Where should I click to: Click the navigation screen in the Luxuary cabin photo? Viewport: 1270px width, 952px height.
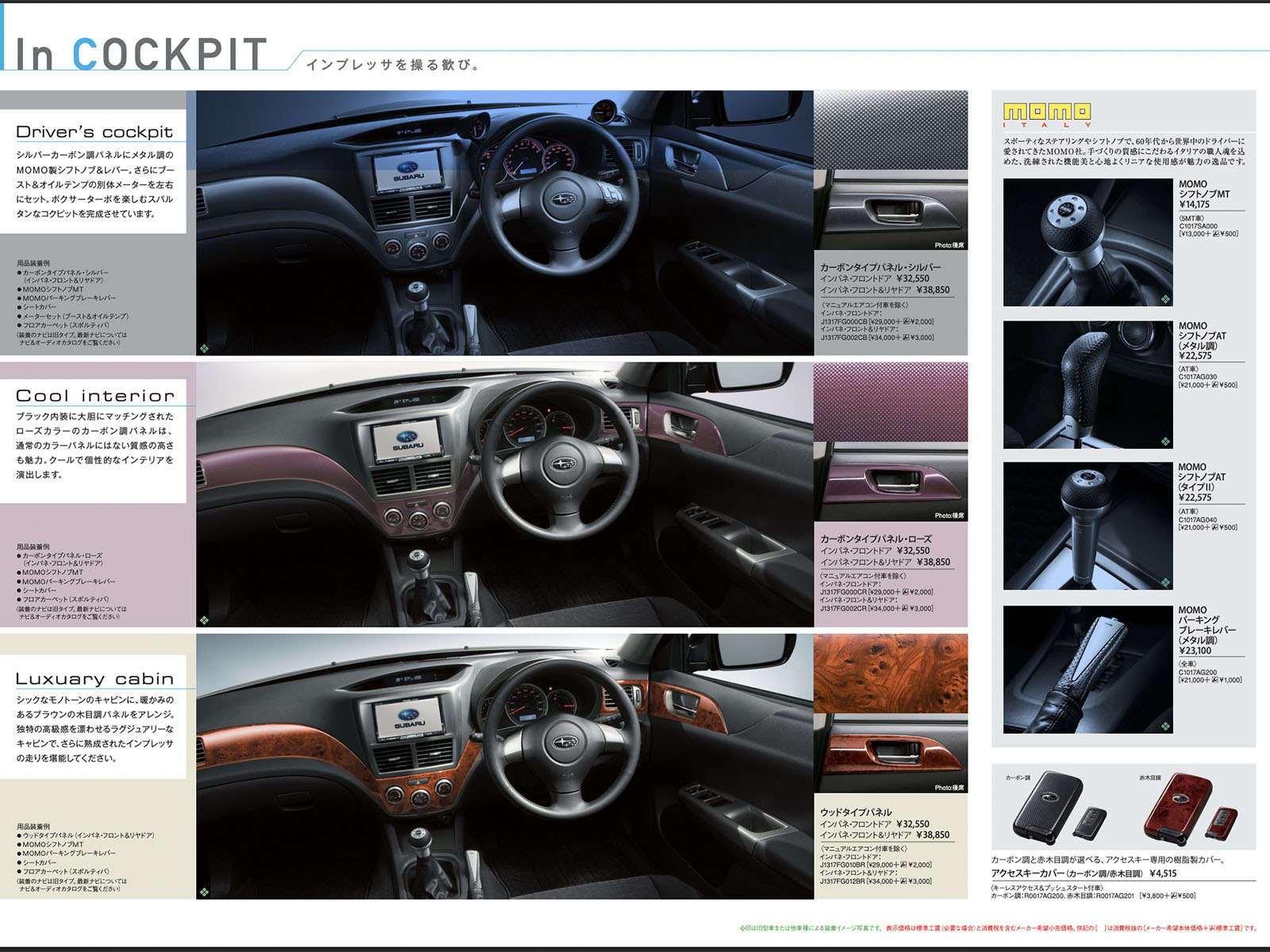click(410, 719)
